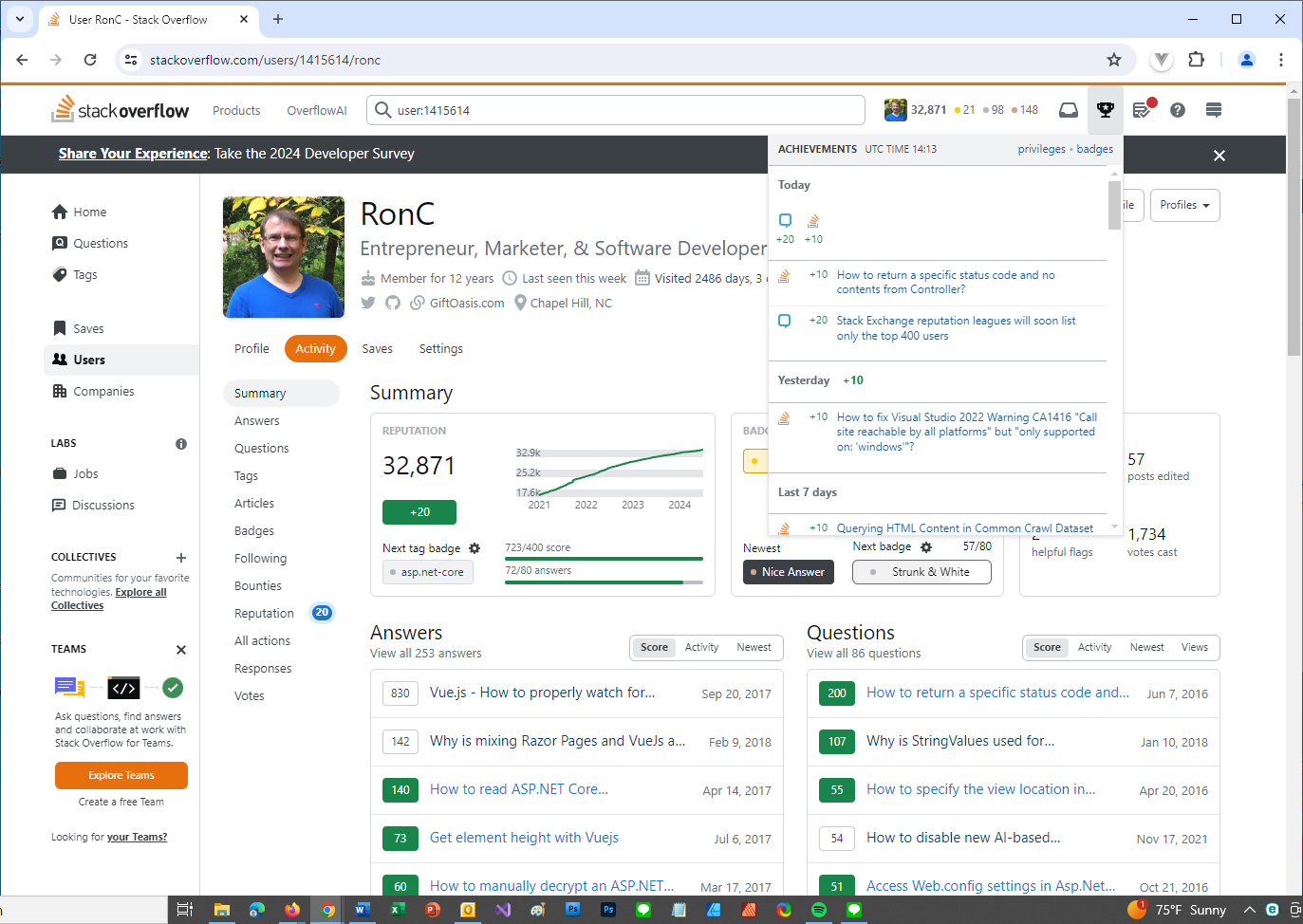Viewport: 1303px width, 924px height.
Task: Click the asp.net-core tag
Action: tap(426, 572)
